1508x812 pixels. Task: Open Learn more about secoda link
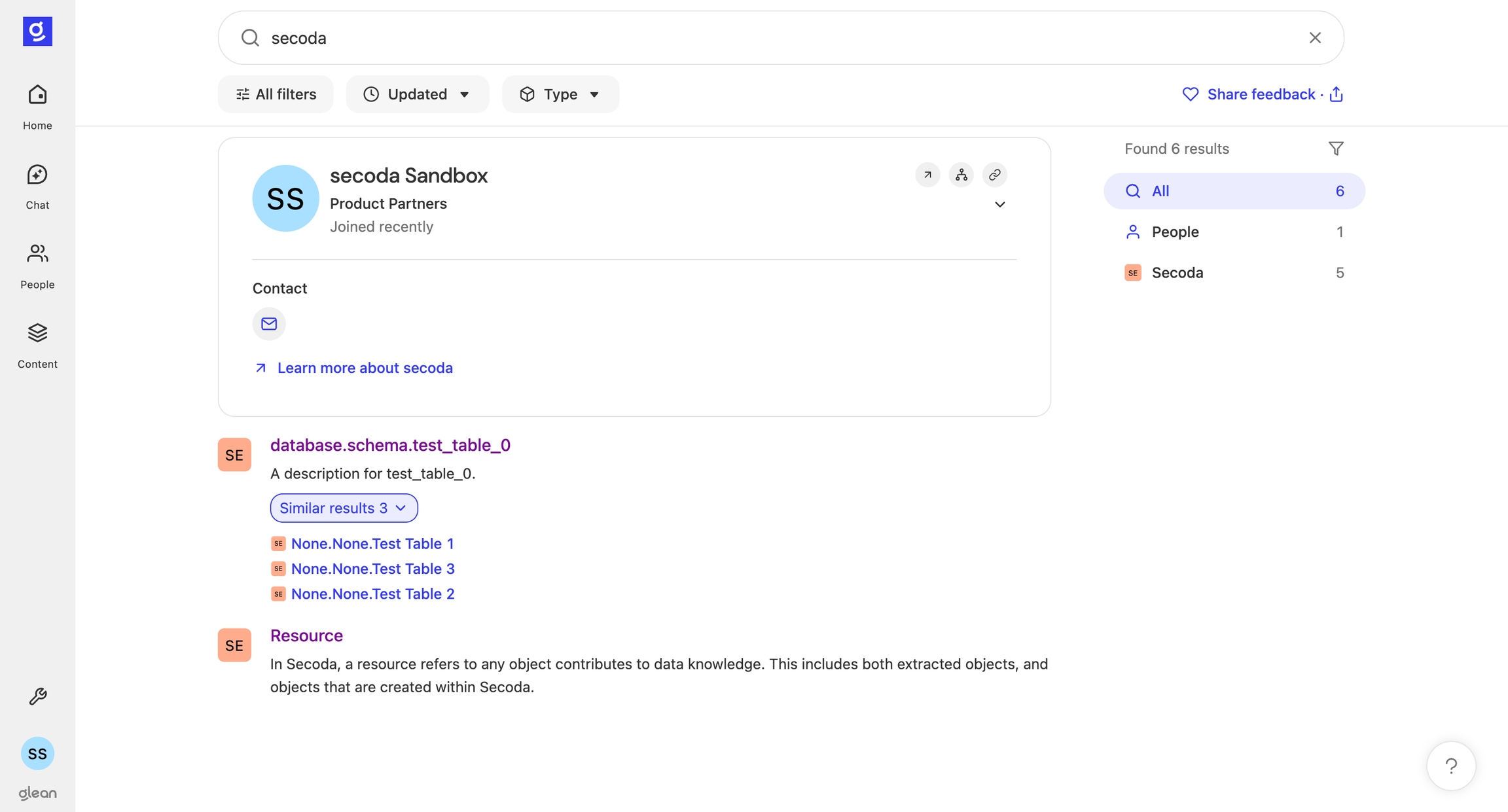click(365, 368)
